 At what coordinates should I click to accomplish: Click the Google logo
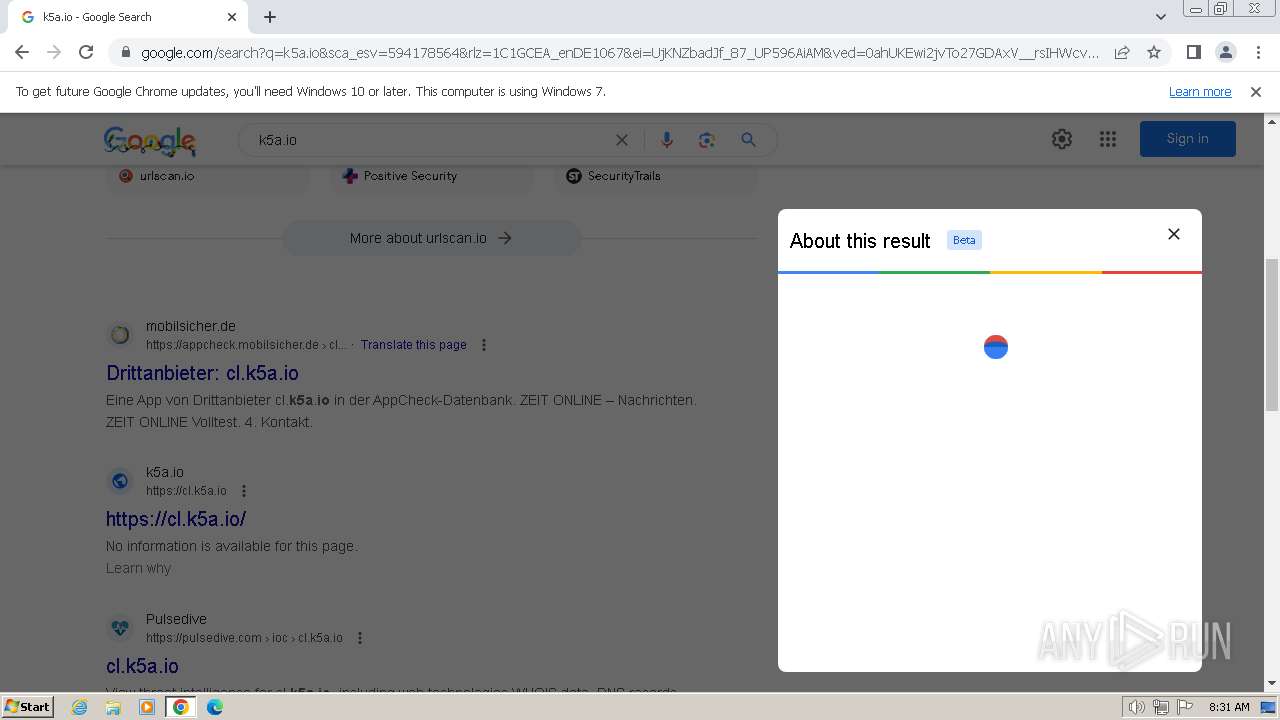coord(150,141)
